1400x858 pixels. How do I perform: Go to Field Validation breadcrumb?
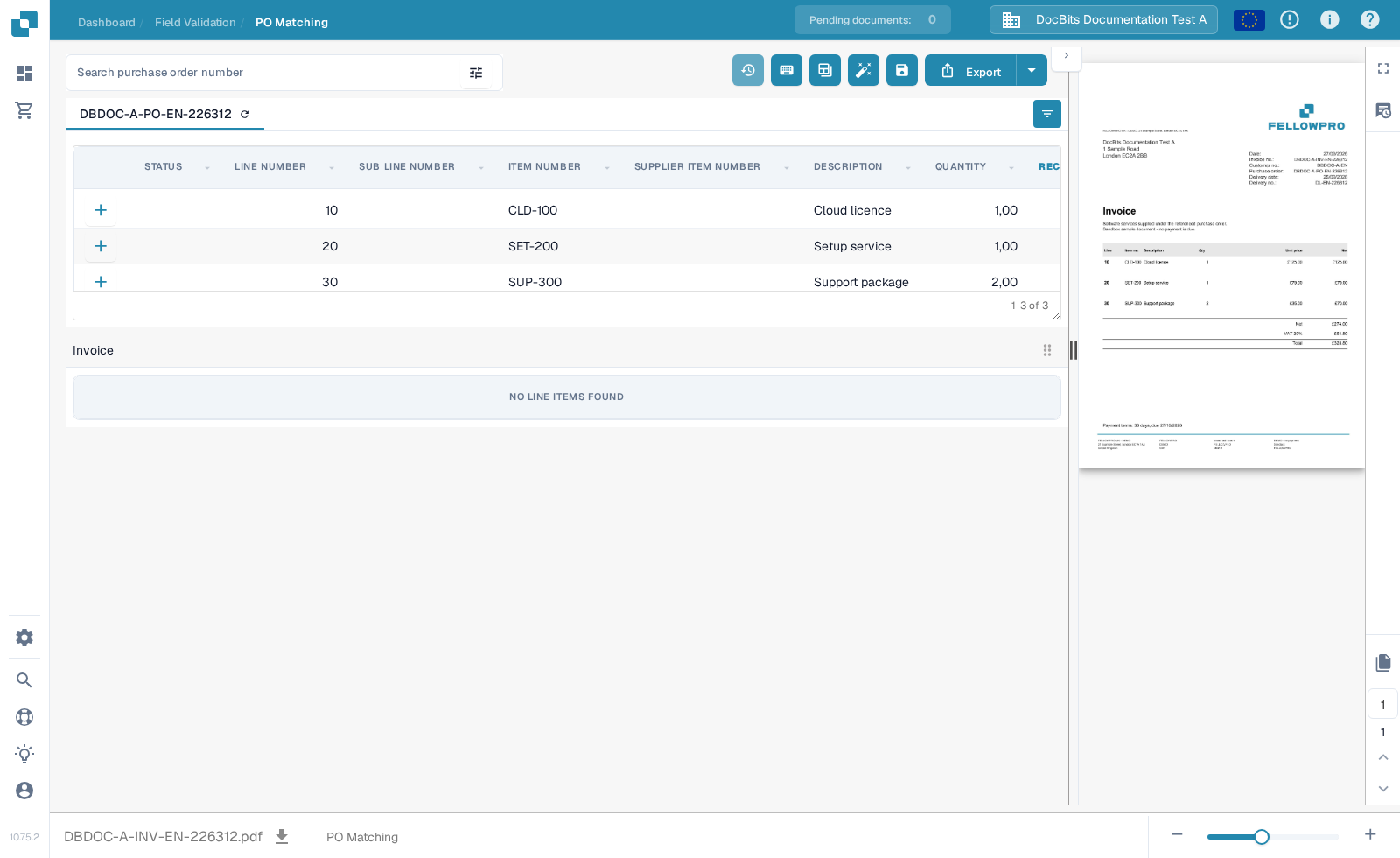[x=195, y=22]
